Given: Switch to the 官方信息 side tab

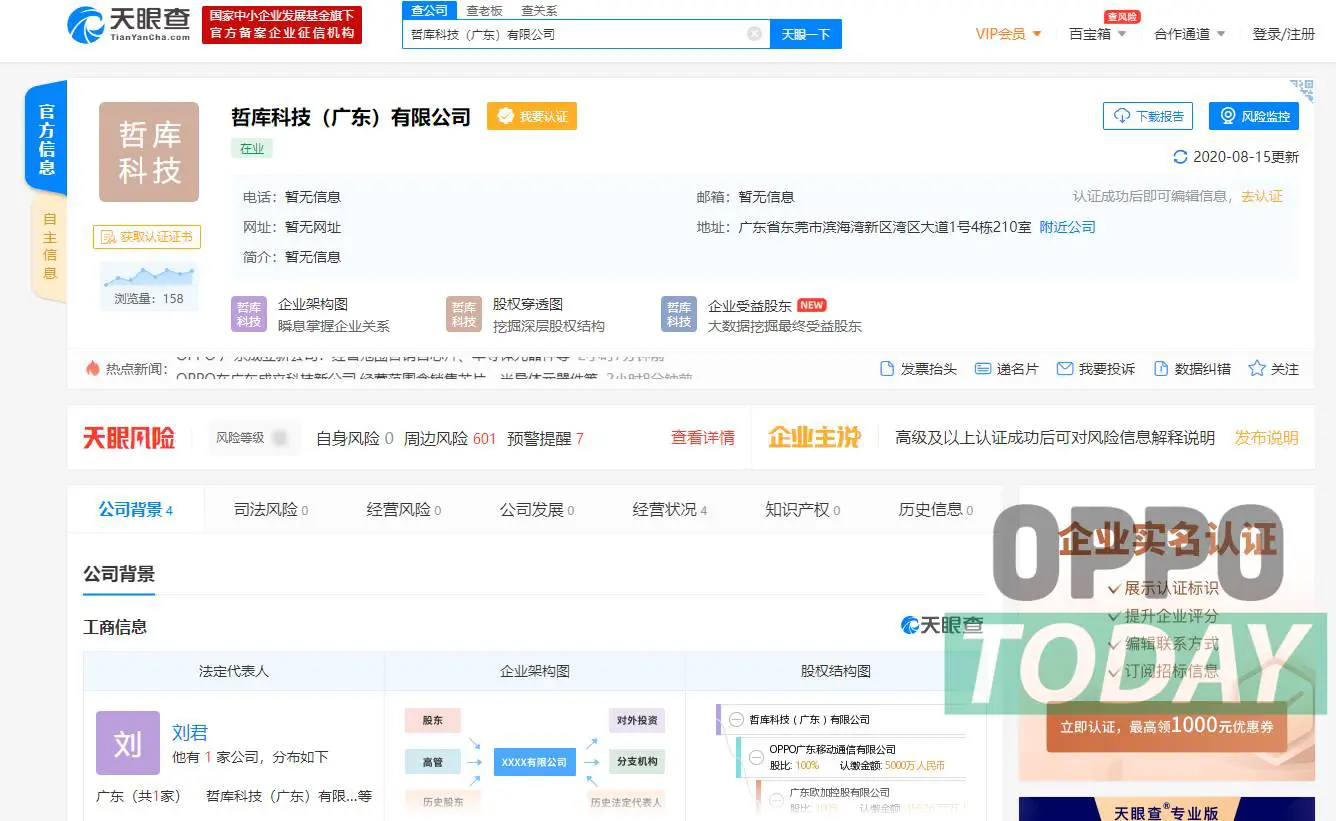Looking at the screenshot, I should 46,138.
